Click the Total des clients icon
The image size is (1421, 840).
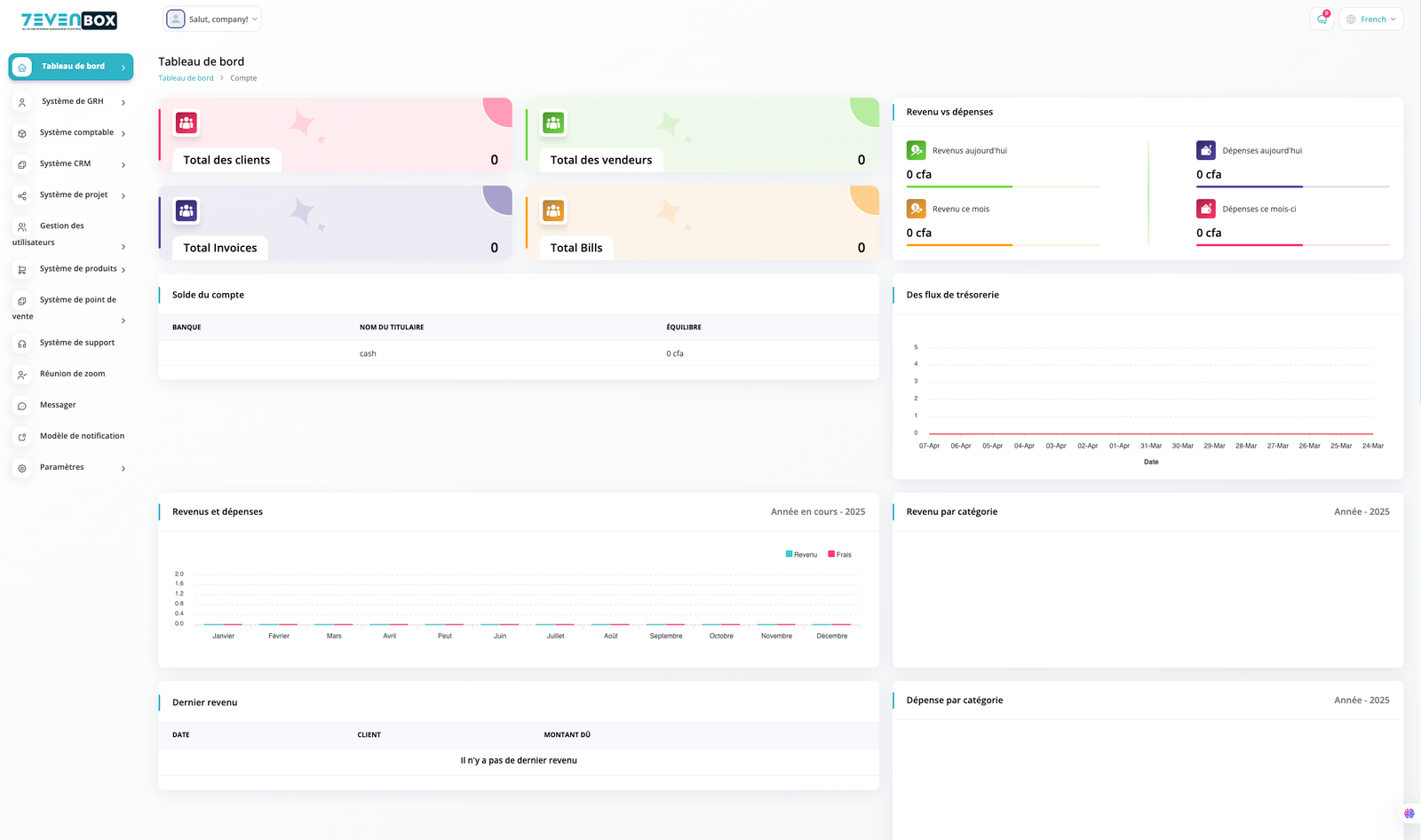(187, 123)
